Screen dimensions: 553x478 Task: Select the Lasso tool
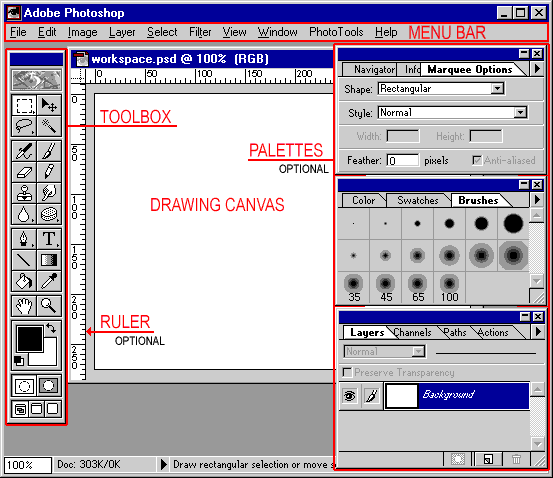[x=24, y=126]
